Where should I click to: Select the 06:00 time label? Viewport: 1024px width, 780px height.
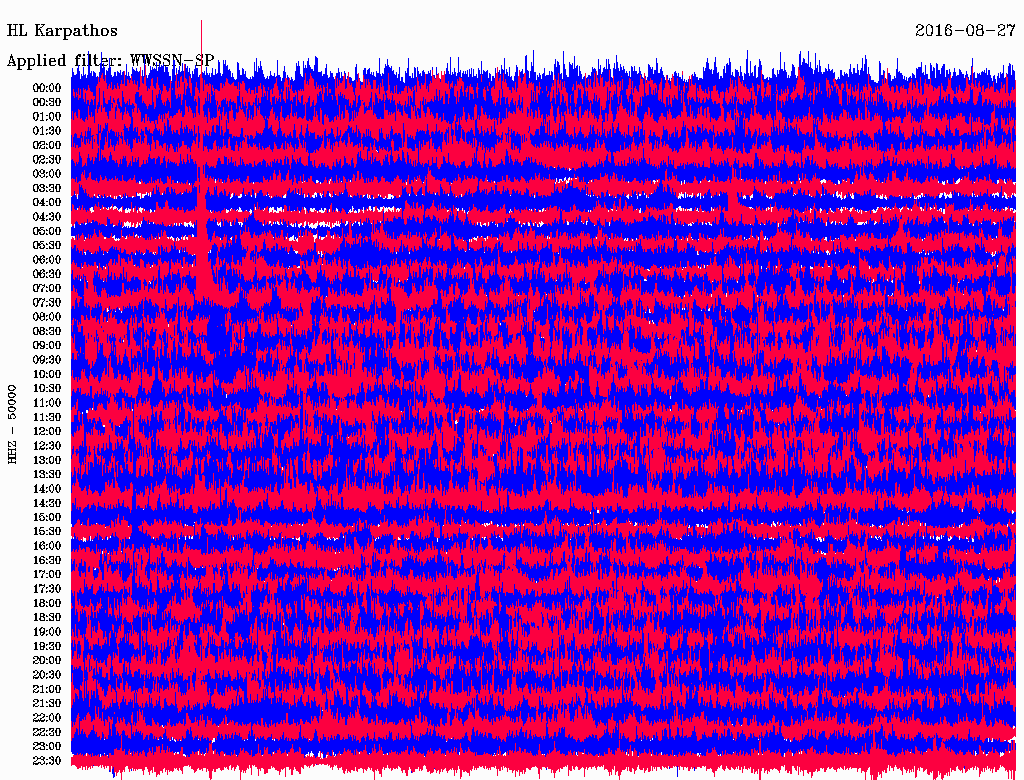click(47, 260)
